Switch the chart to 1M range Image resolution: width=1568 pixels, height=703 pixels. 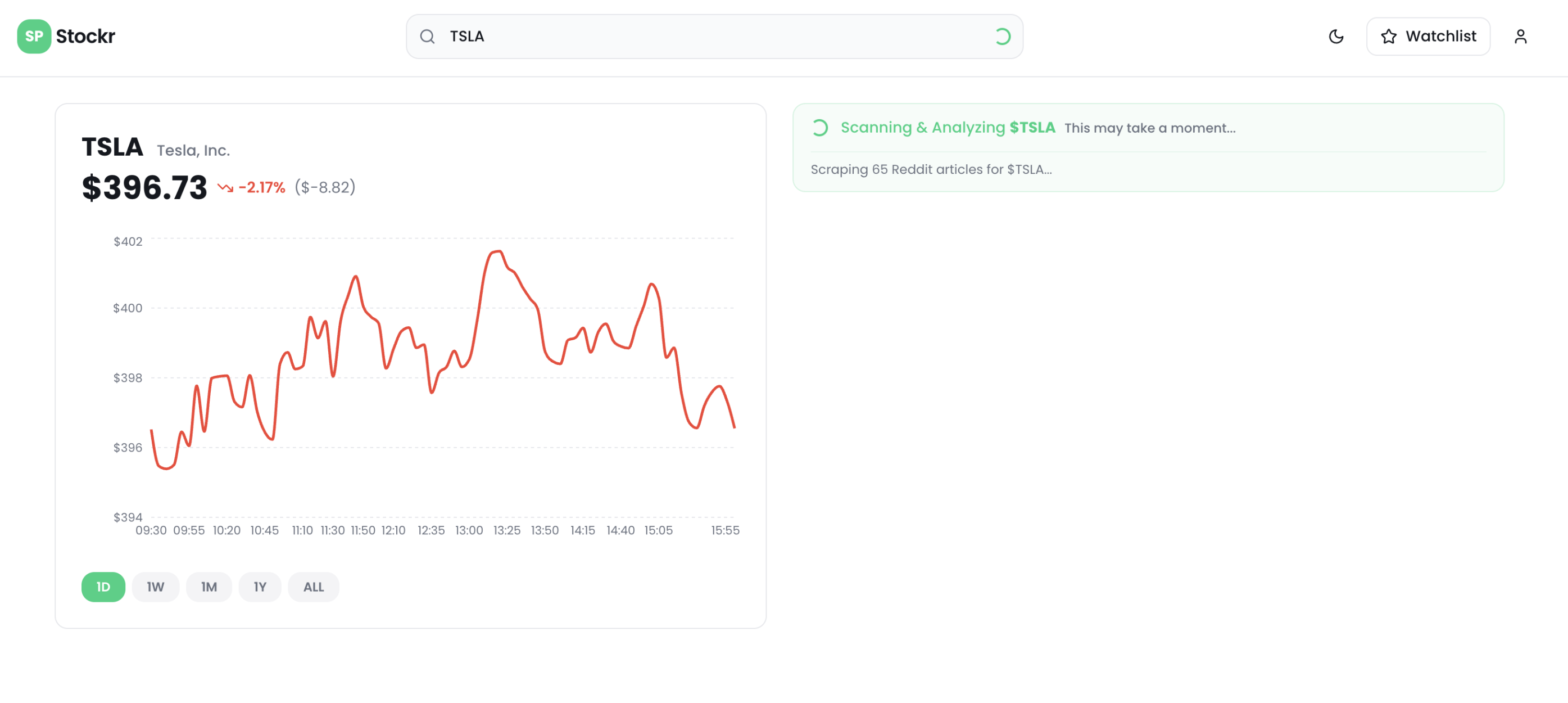209,587
